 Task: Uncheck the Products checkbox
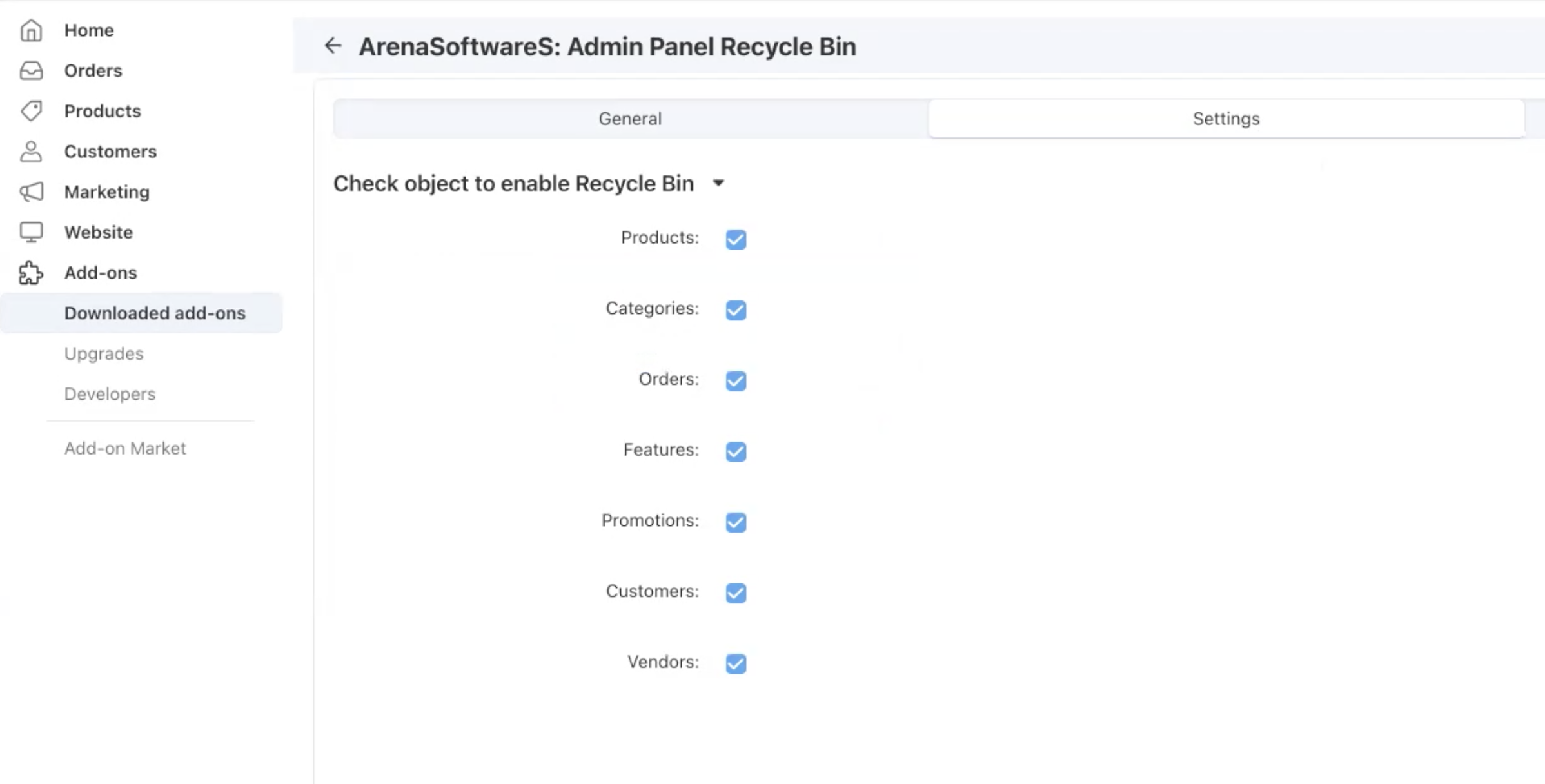pyautogui.click(x=736, y=239)
